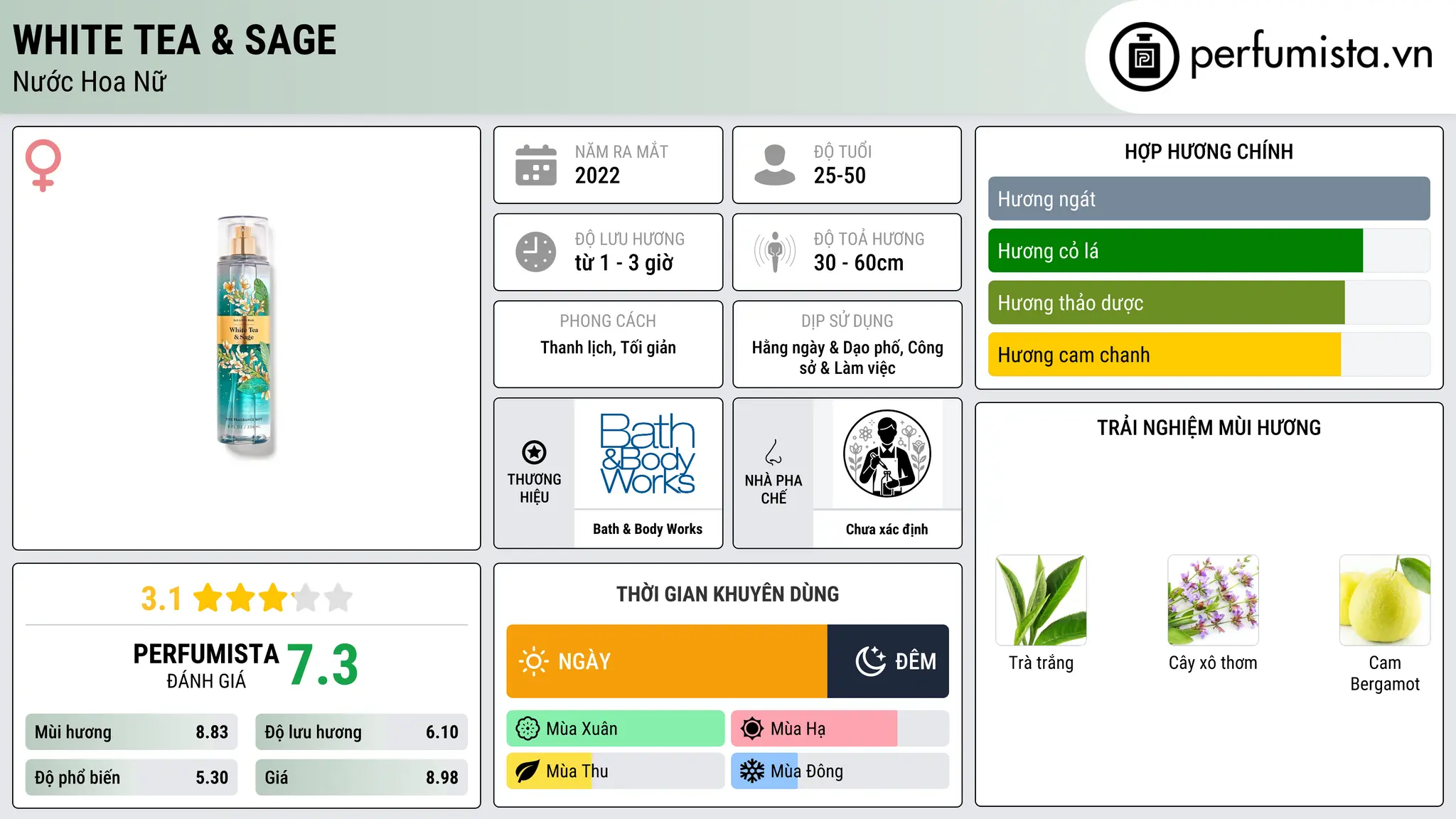Click the PERFUMISTA ĐÁNH GIÁ label

206,665
